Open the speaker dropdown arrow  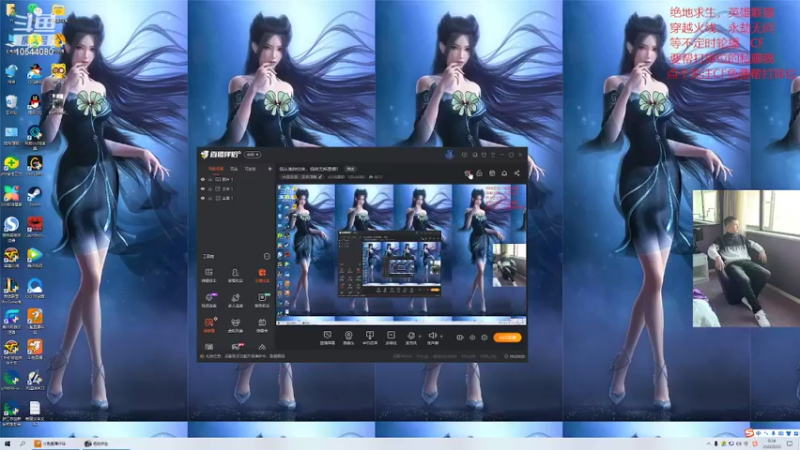[x=441, y=337]
